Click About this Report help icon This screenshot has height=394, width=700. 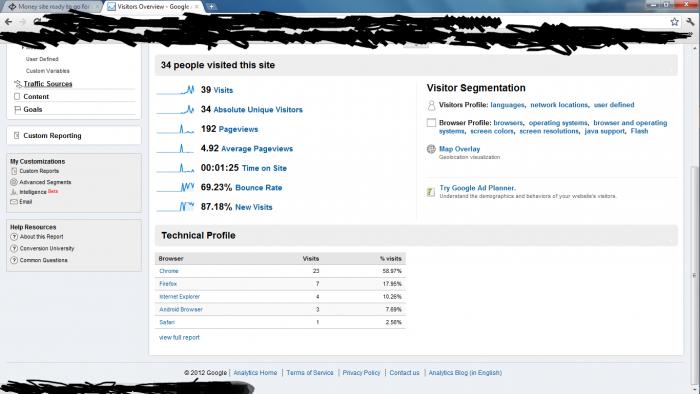(x=14, y=237)
